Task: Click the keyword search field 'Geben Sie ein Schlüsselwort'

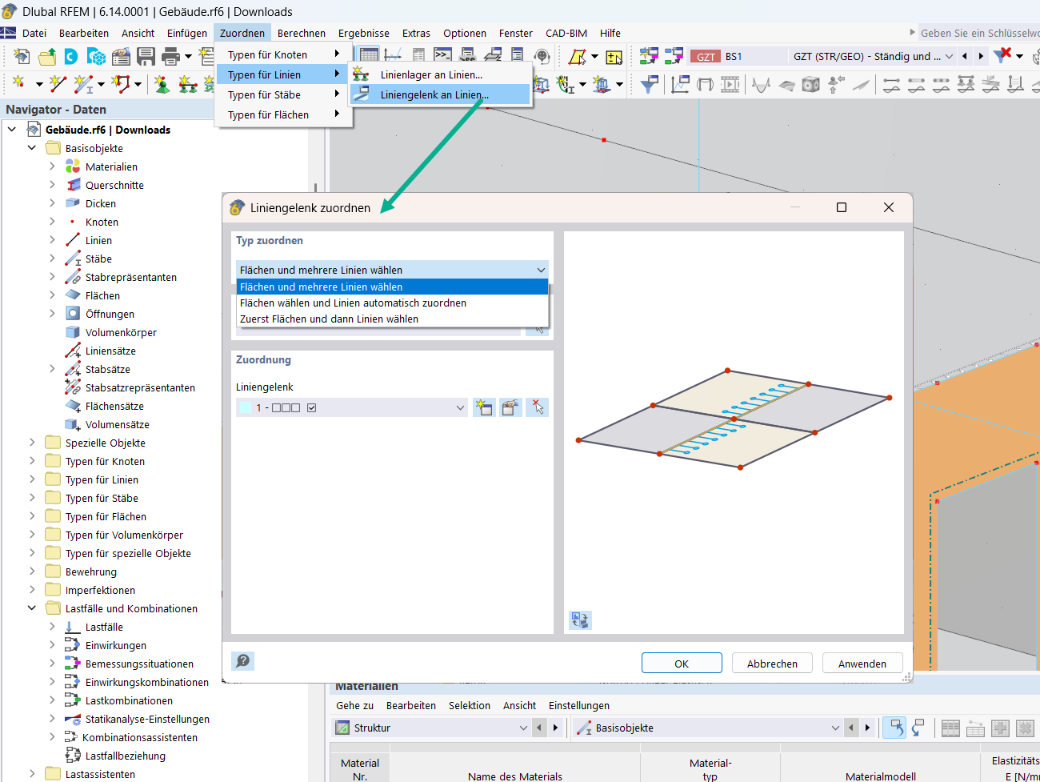Action: (x=980, y=33)
